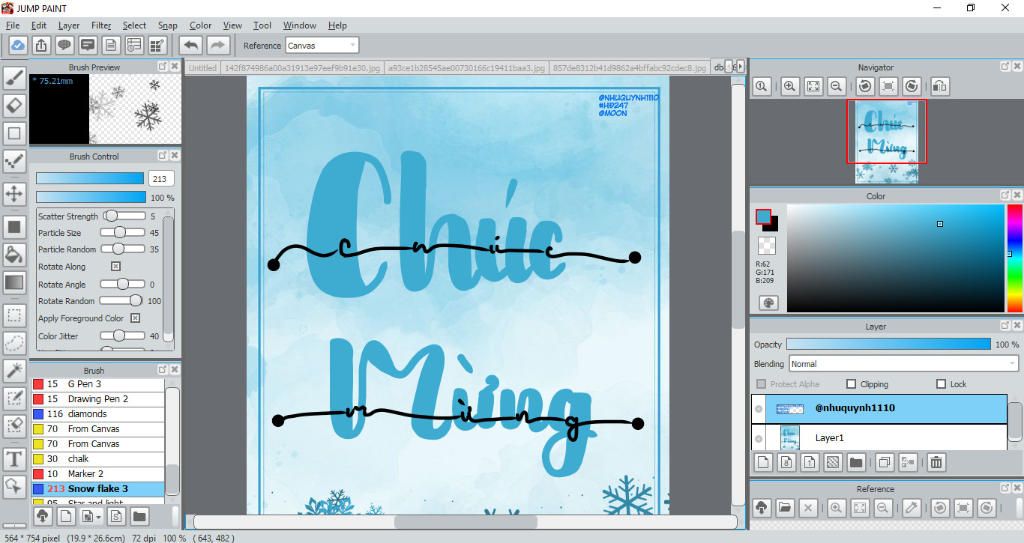This screenshot has height=543, width=1024.
Task: Undo the last action
Action: (x=191, y=45)
